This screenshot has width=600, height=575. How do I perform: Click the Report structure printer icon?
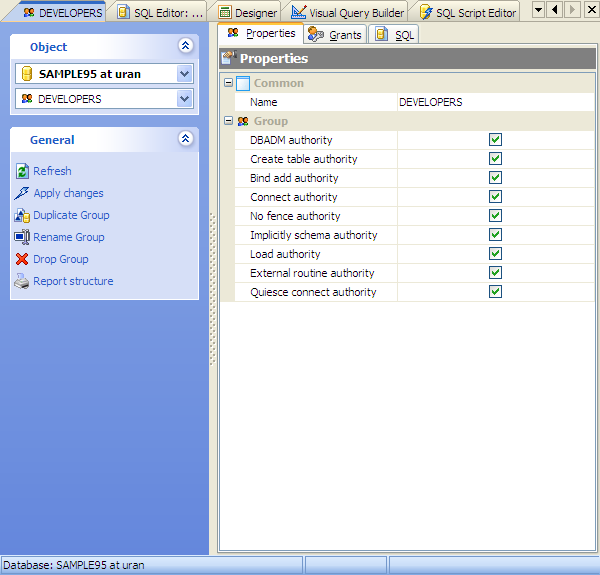22,281
